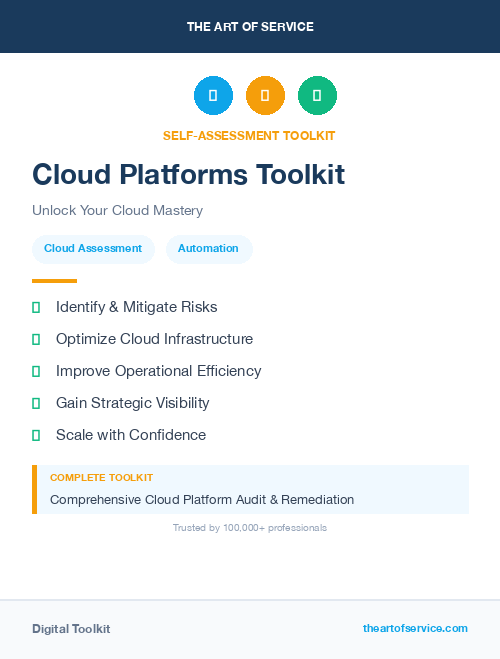Click The Art of Service header title
Screen dimensions: 500x659
[x=250, y=27]
